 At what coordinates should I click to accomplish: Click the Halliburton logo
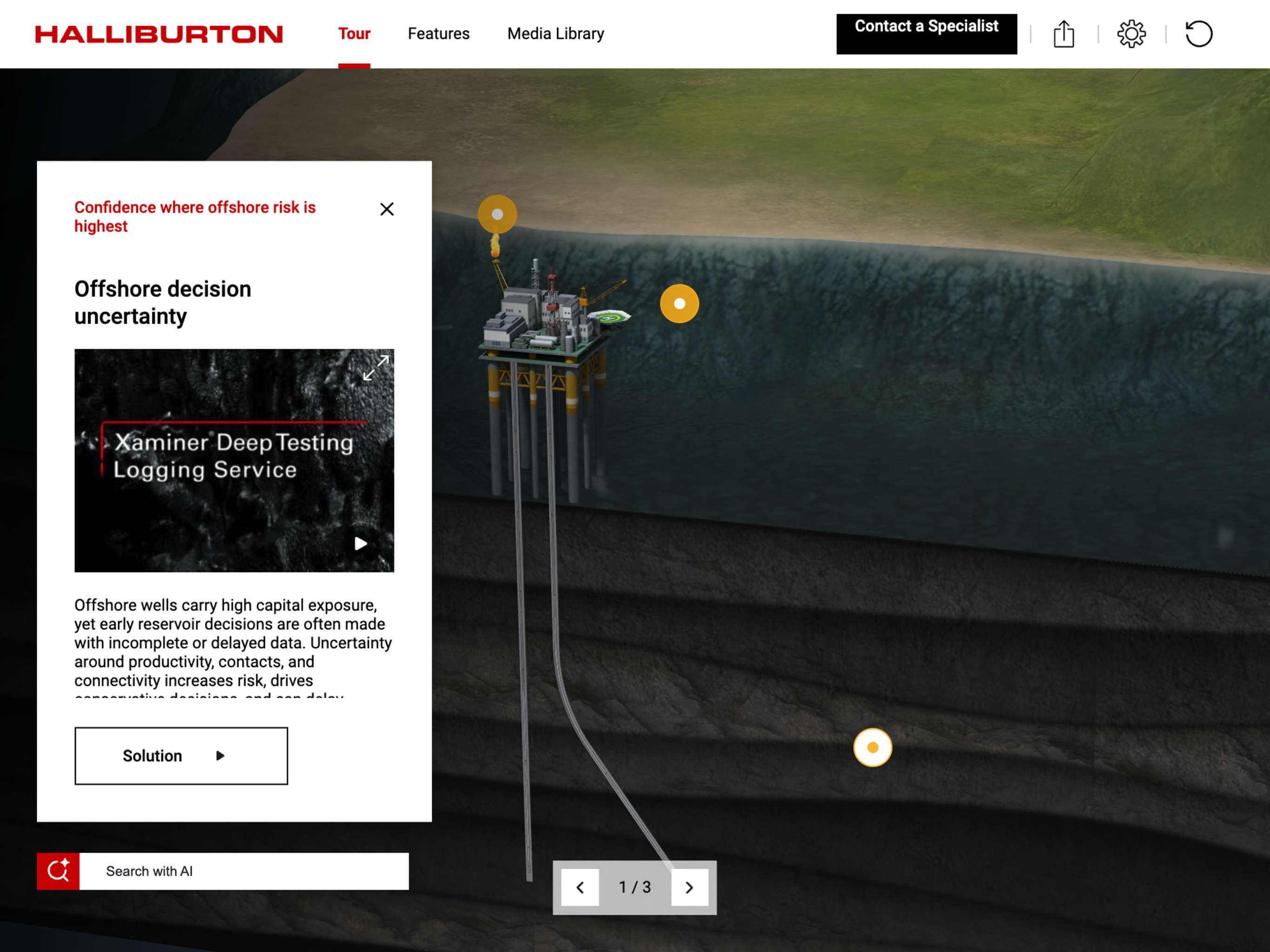(159, 34)
